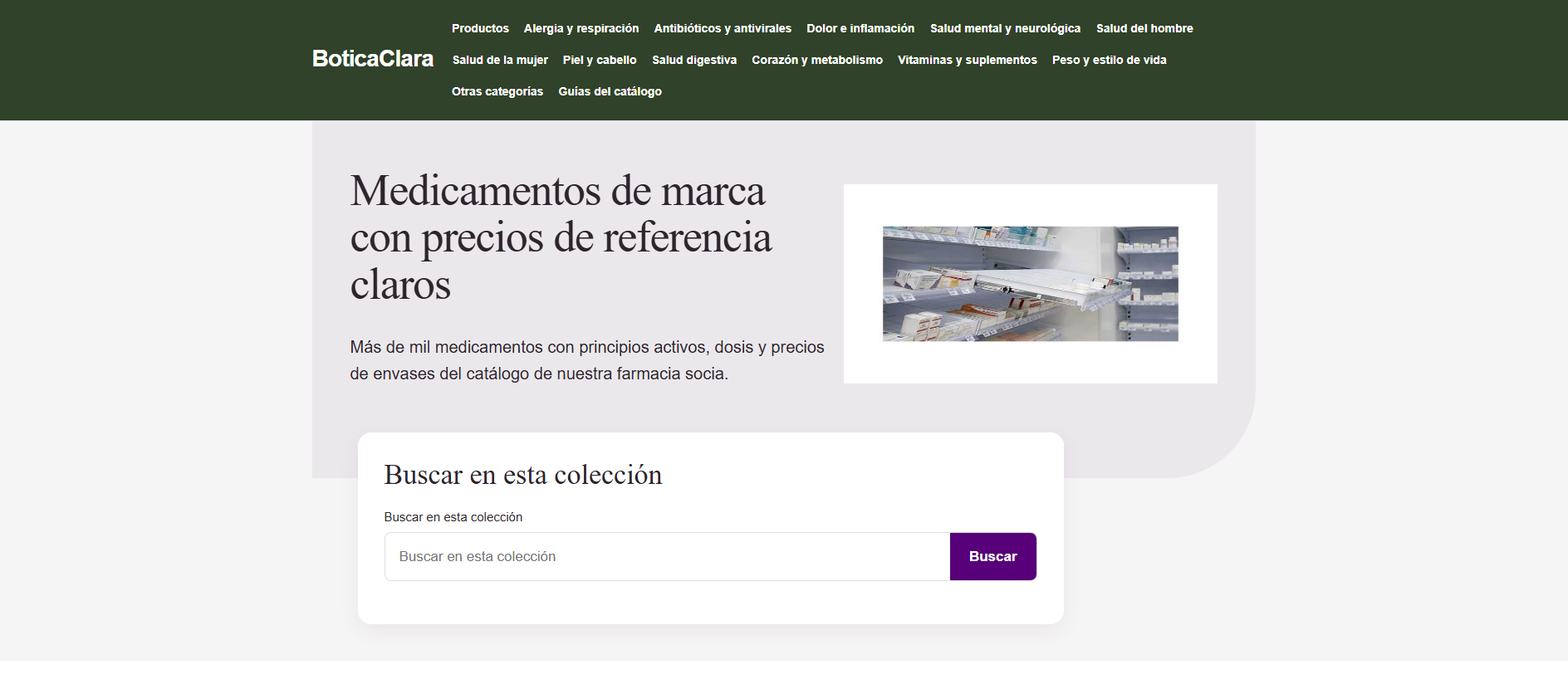View Otras categorías
The image size is (1568, 679).
497,91
